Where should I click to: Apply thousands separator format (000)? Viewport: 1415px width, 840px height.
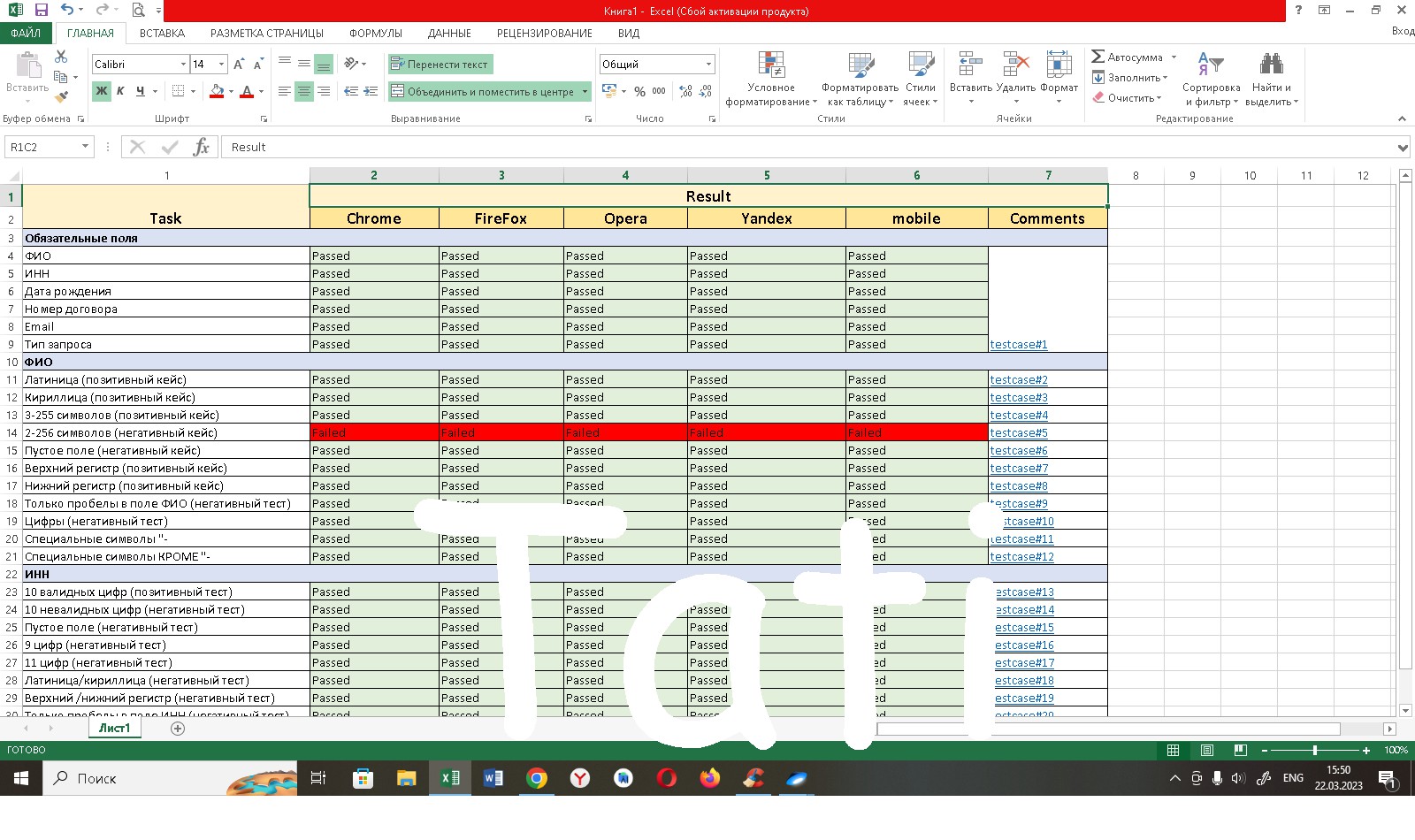point(659,91)
